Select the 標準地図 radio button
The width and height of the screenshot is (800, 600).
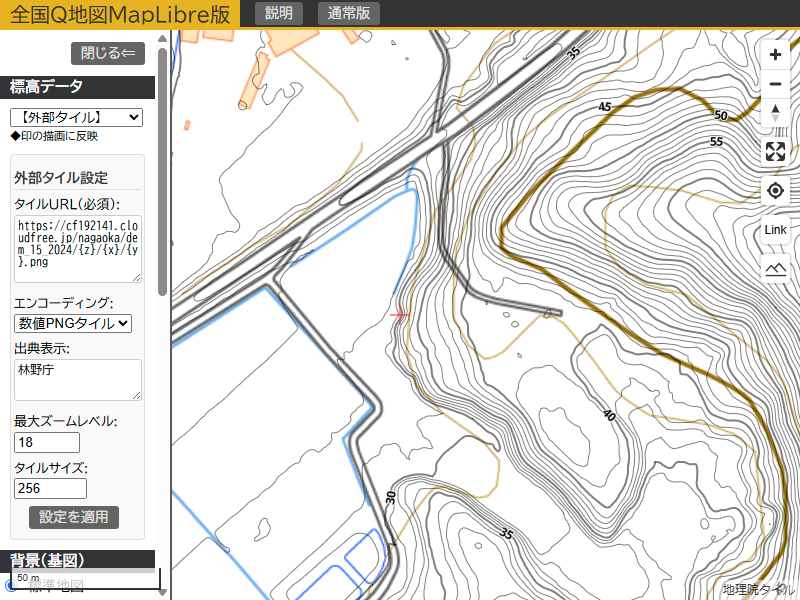point(11,586)
